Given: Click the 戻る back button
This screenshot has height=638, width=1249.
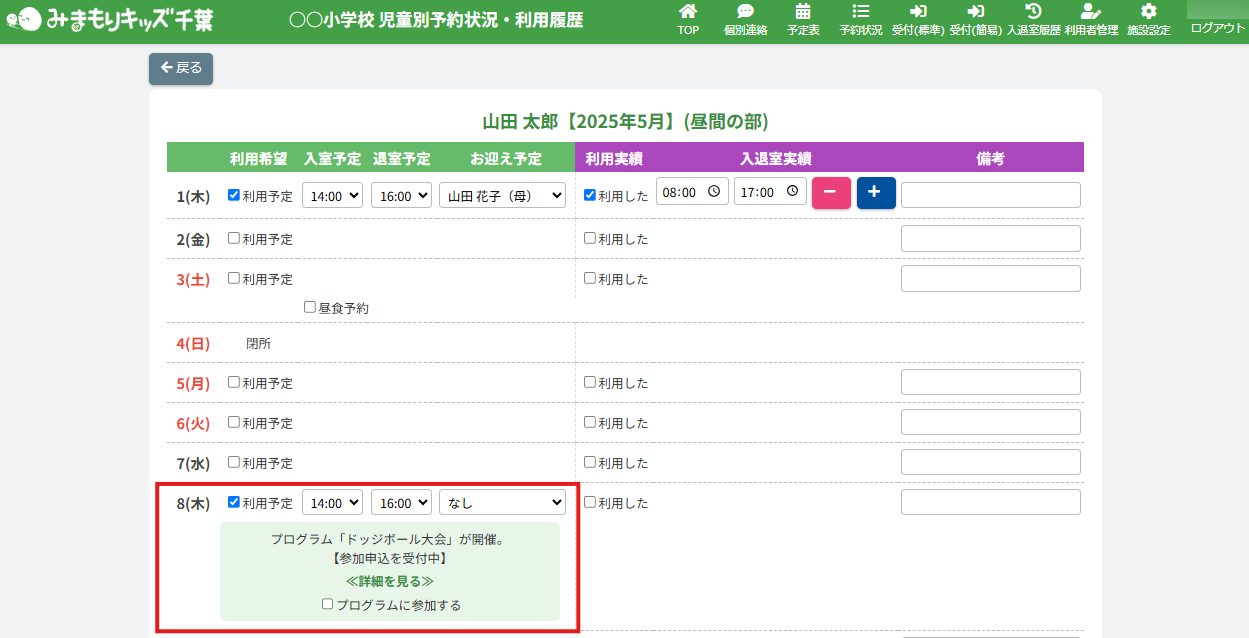Looking at the screenshot, I should point(181,68).
